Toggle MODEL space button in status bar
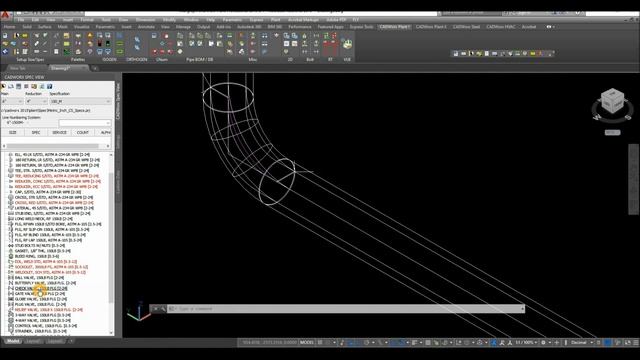Image resolution: width=640 pixels, height=360 pixels. [307, 342]
